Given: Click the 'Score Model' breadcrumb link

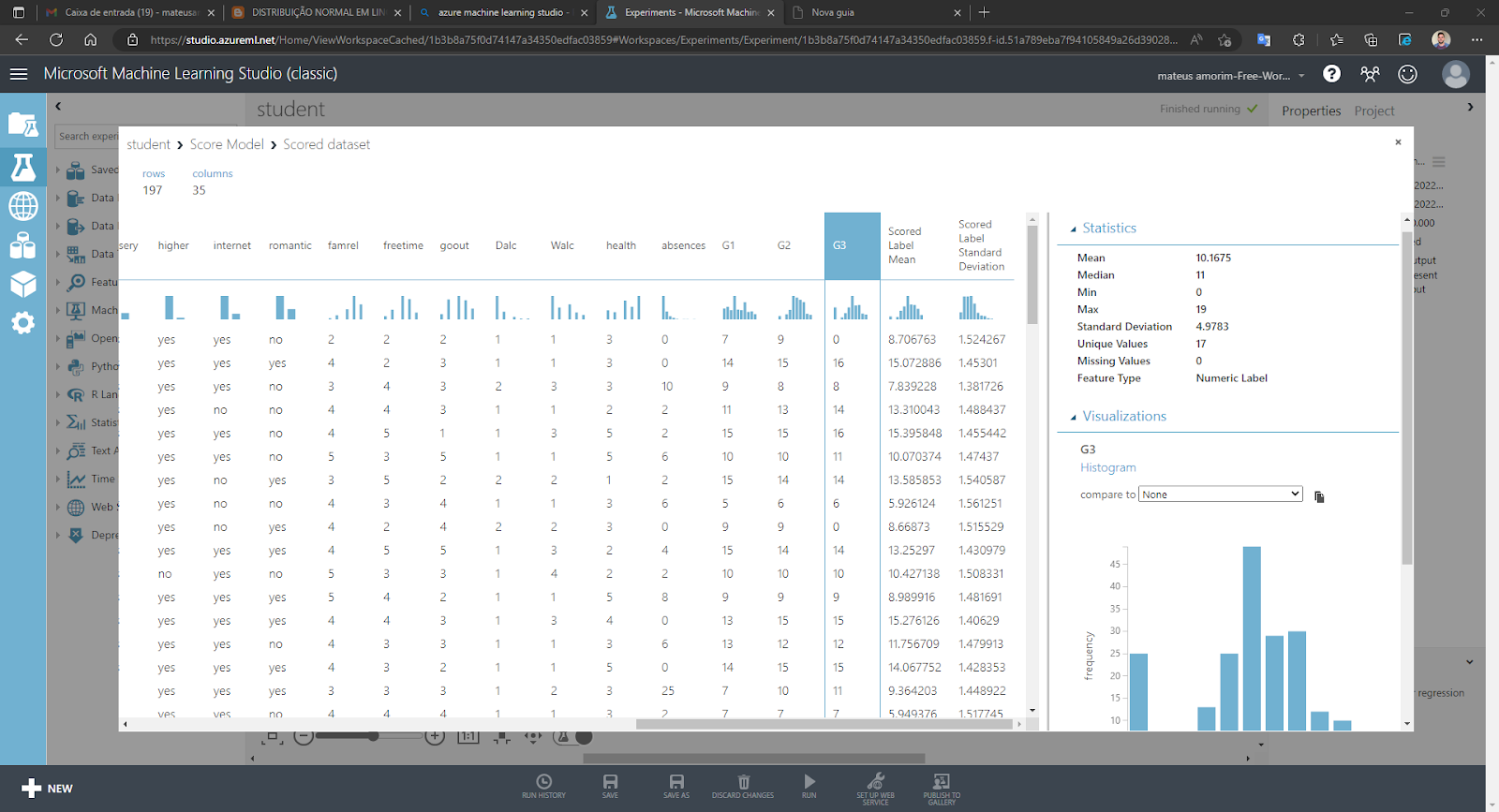Looking at the screenshot, I should point(227,144).
